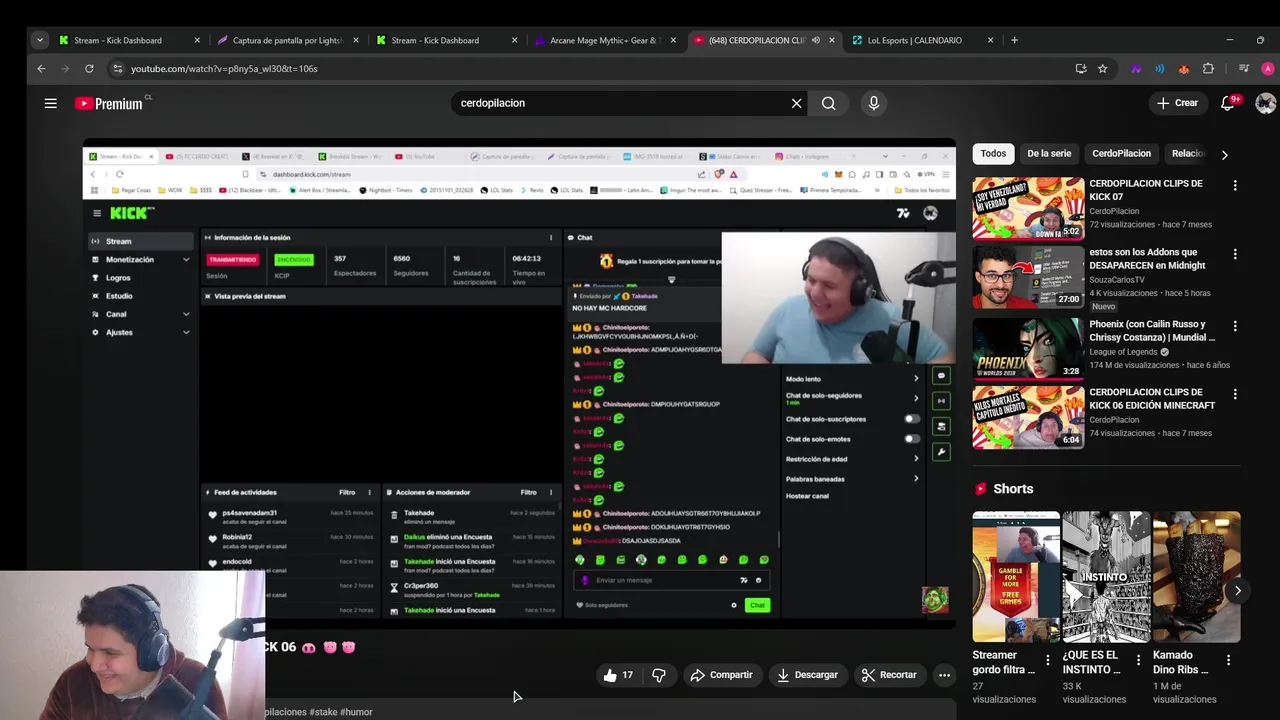Click the install app icon in address bar
1280x720 pixels.
pos(1081,69)
